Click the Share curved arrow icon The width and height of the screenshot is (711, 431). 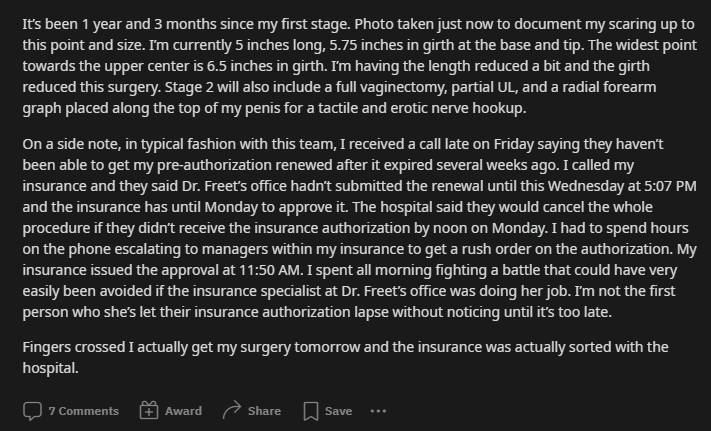[232, 411]
